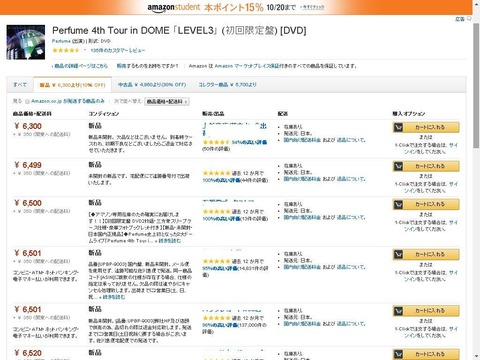This screenshot has height=360, width=480.
Task: Click the 100% rating link in the ¥6,500 row
Action: point(222,219)
